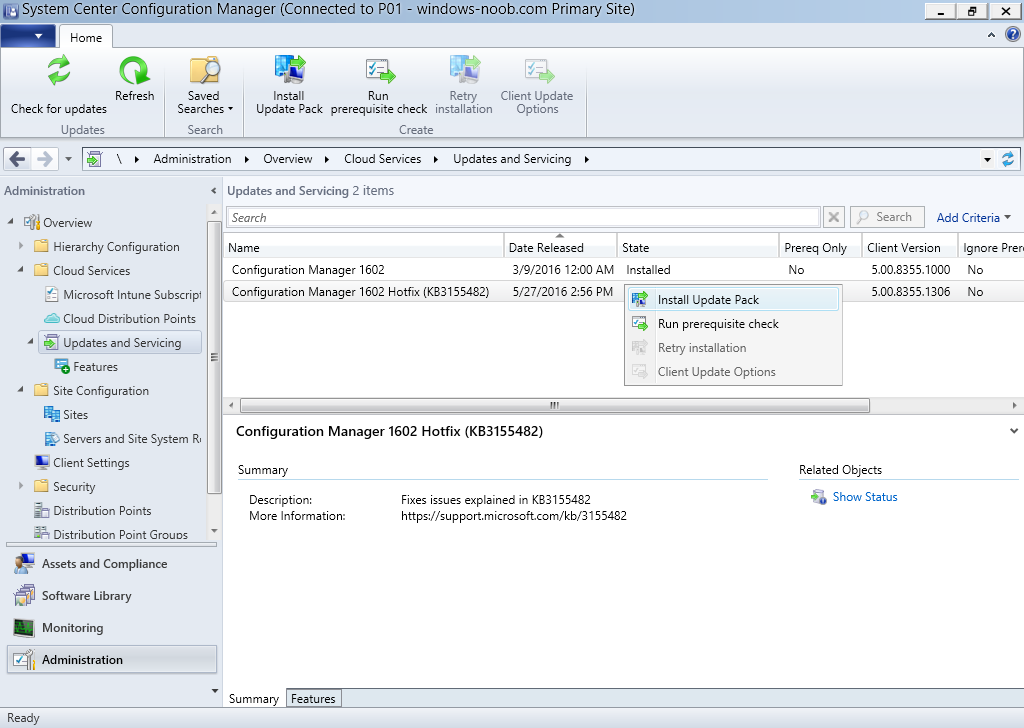Click the Search button
This screenshot has width=1024, height=728.
887,217
